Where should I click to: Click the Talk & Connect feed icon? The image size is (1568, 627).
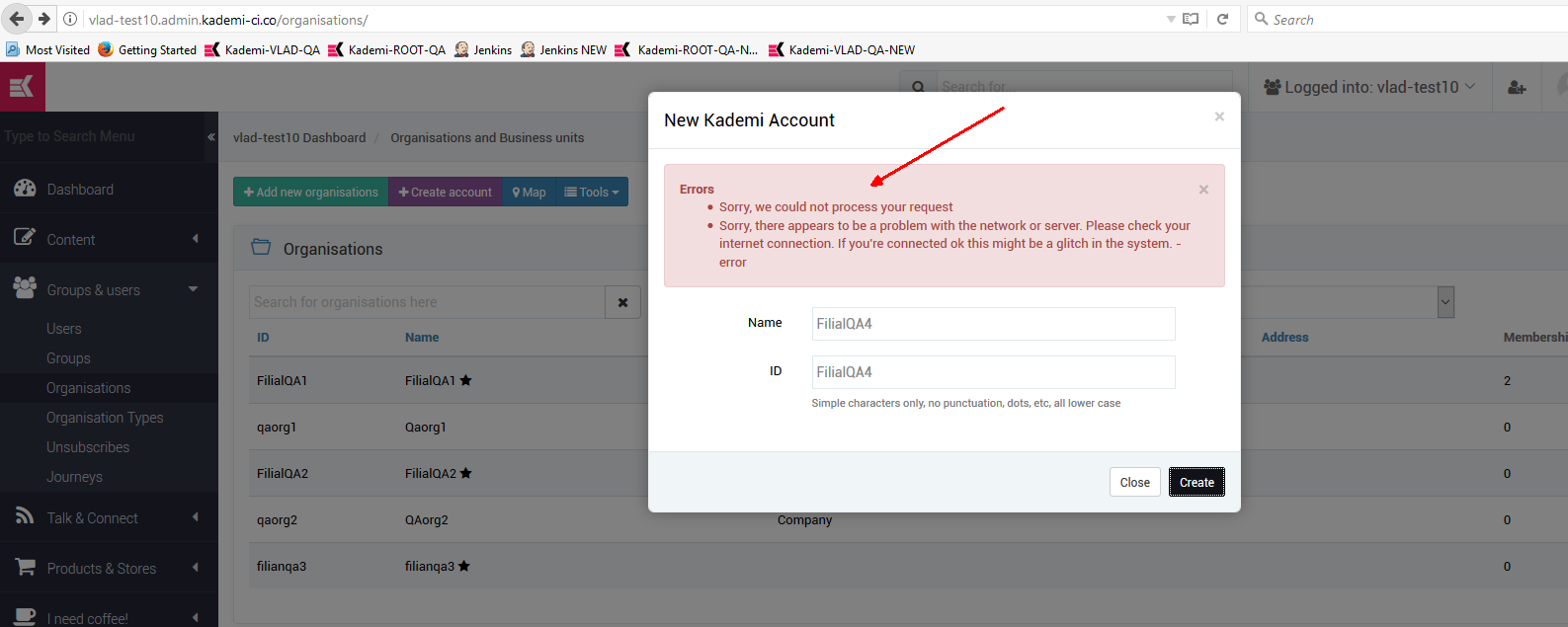tap(25, 516)
